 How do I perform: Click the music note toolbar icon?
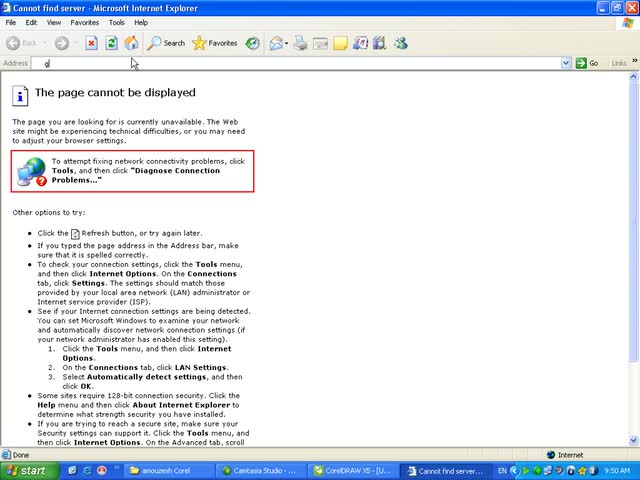(x=360, y=43)
